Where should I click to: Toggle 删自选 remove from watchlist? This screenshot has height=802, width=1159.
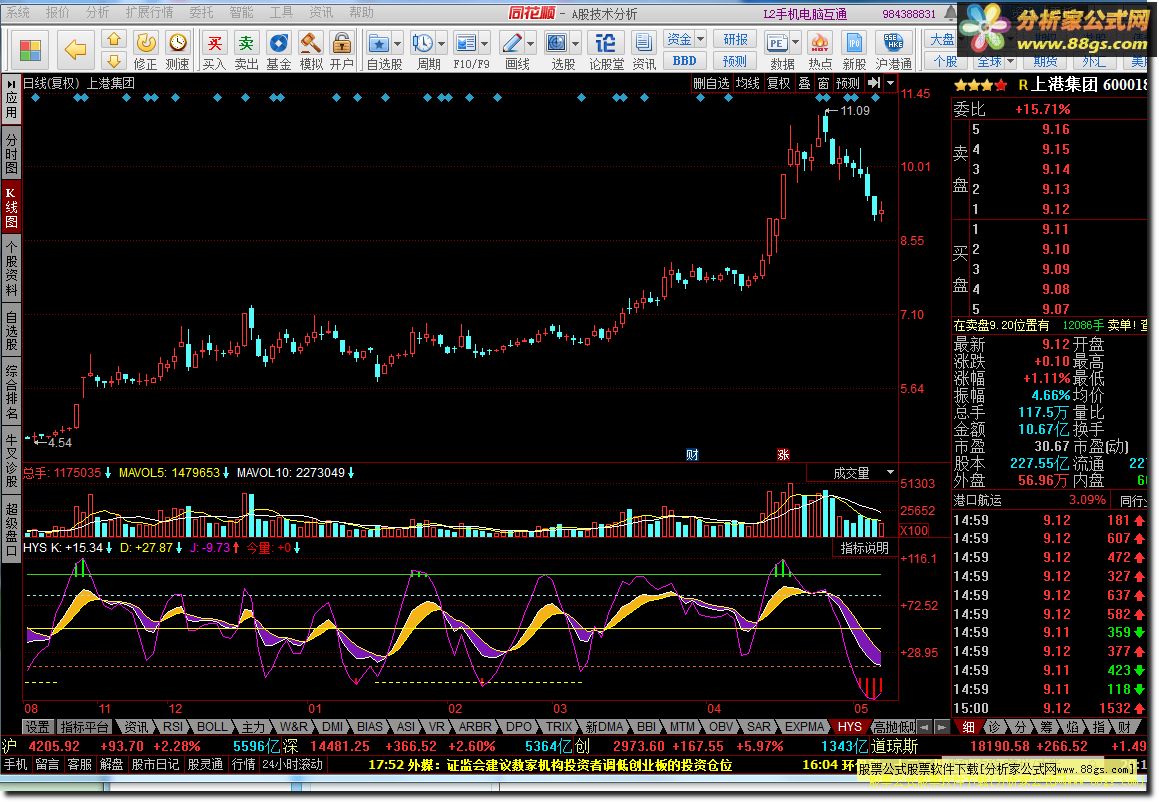(712, 83)
